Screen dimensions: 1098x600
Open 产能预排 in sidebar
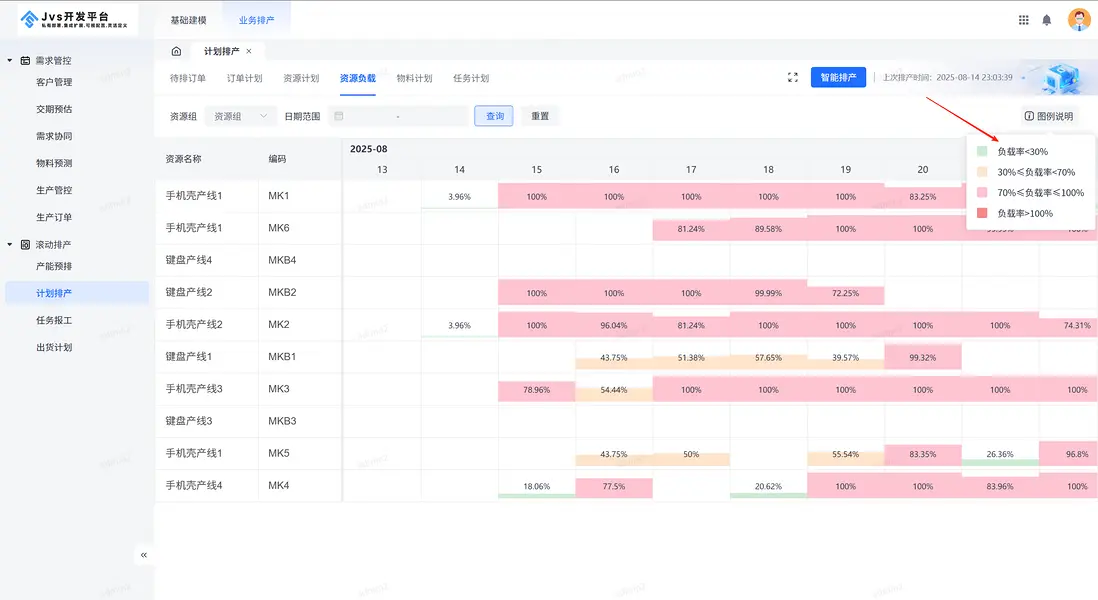pos(54,266)
